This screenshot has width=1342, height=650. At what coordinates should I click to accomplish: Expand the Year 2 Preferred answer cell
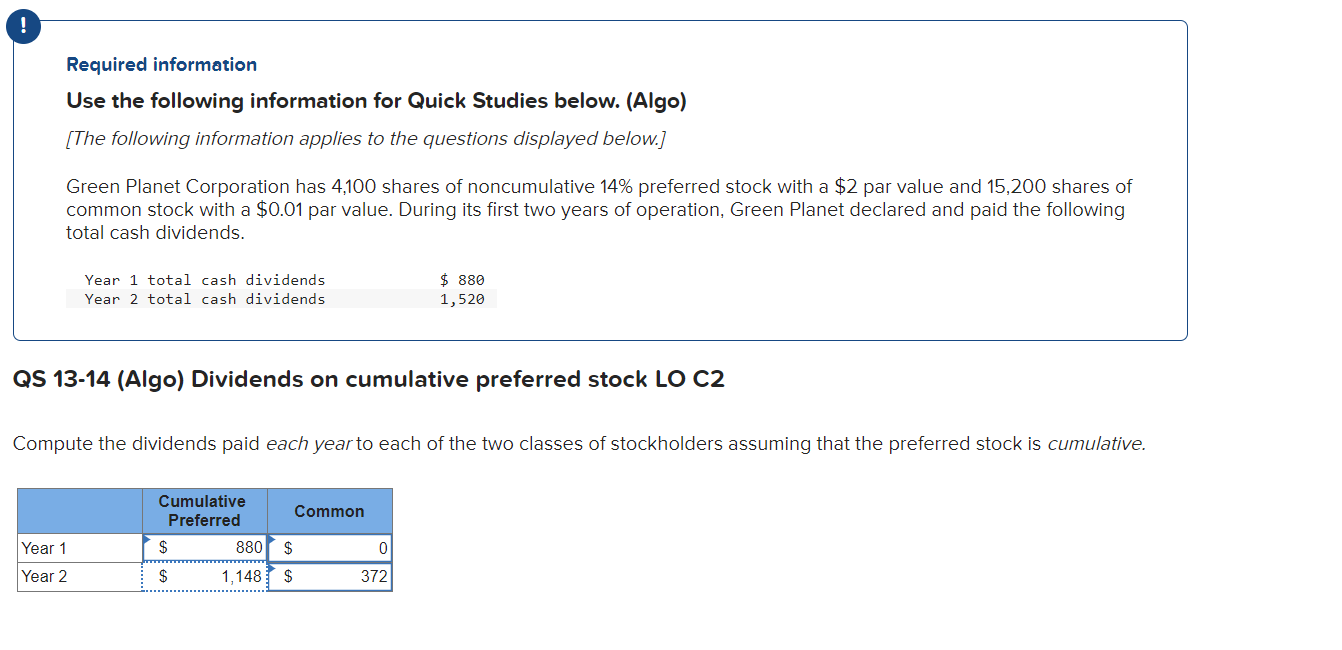tap(204, 575)
